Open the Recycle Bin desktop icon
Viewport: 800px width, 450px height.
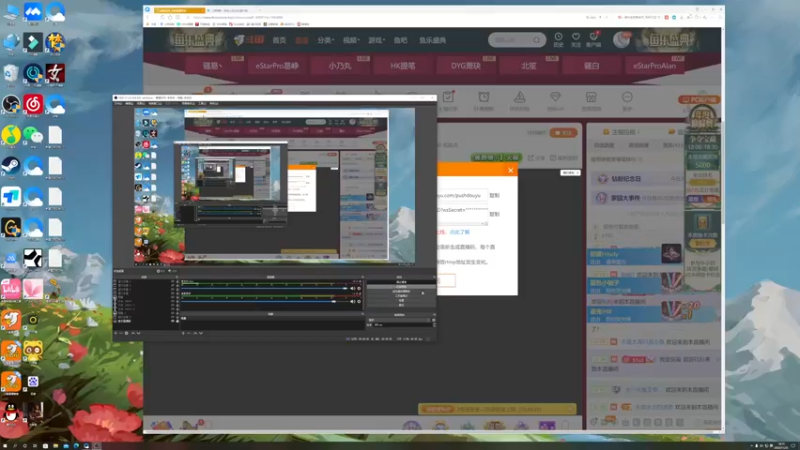coord(11,73)
